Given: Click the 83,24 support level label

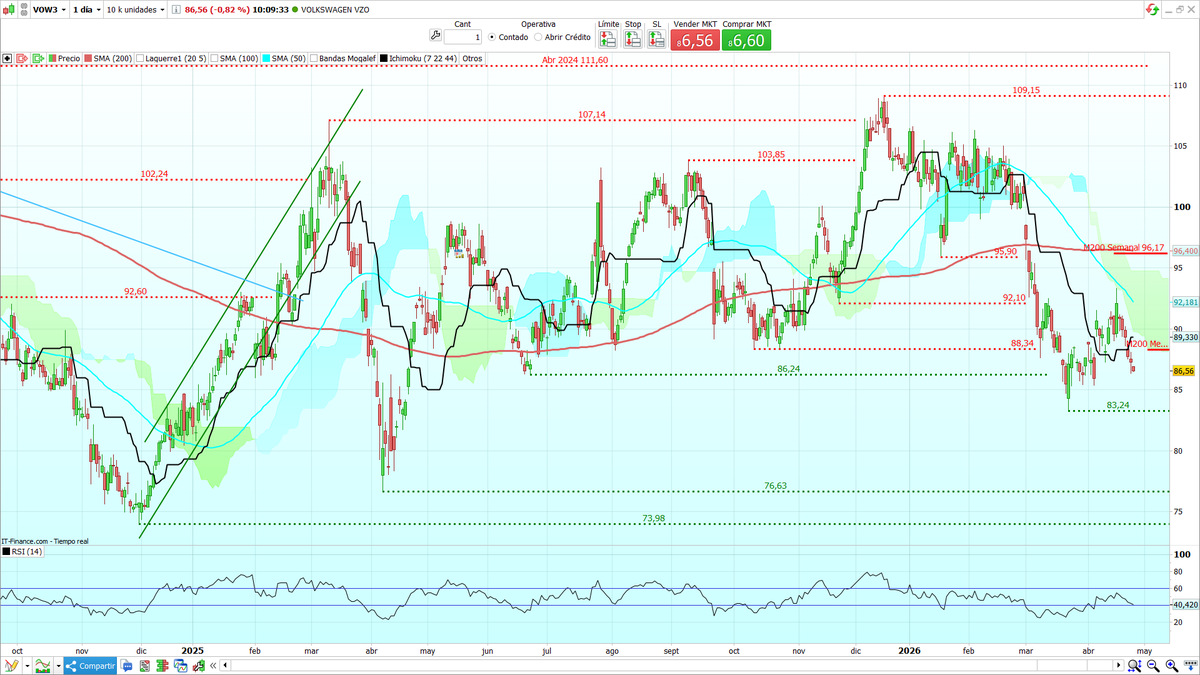Looking at the screenshot, I should coord(1118,405).
